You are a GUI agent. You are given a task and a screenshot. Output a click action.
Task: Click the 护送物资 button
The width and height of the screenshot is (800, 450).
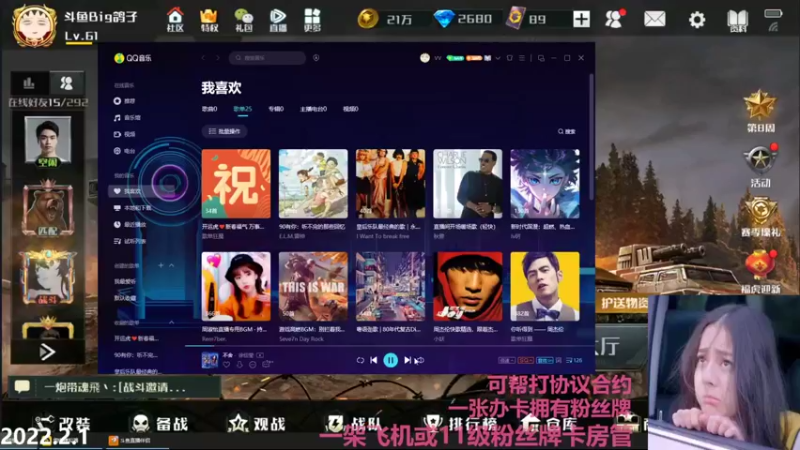pos(622,304)
